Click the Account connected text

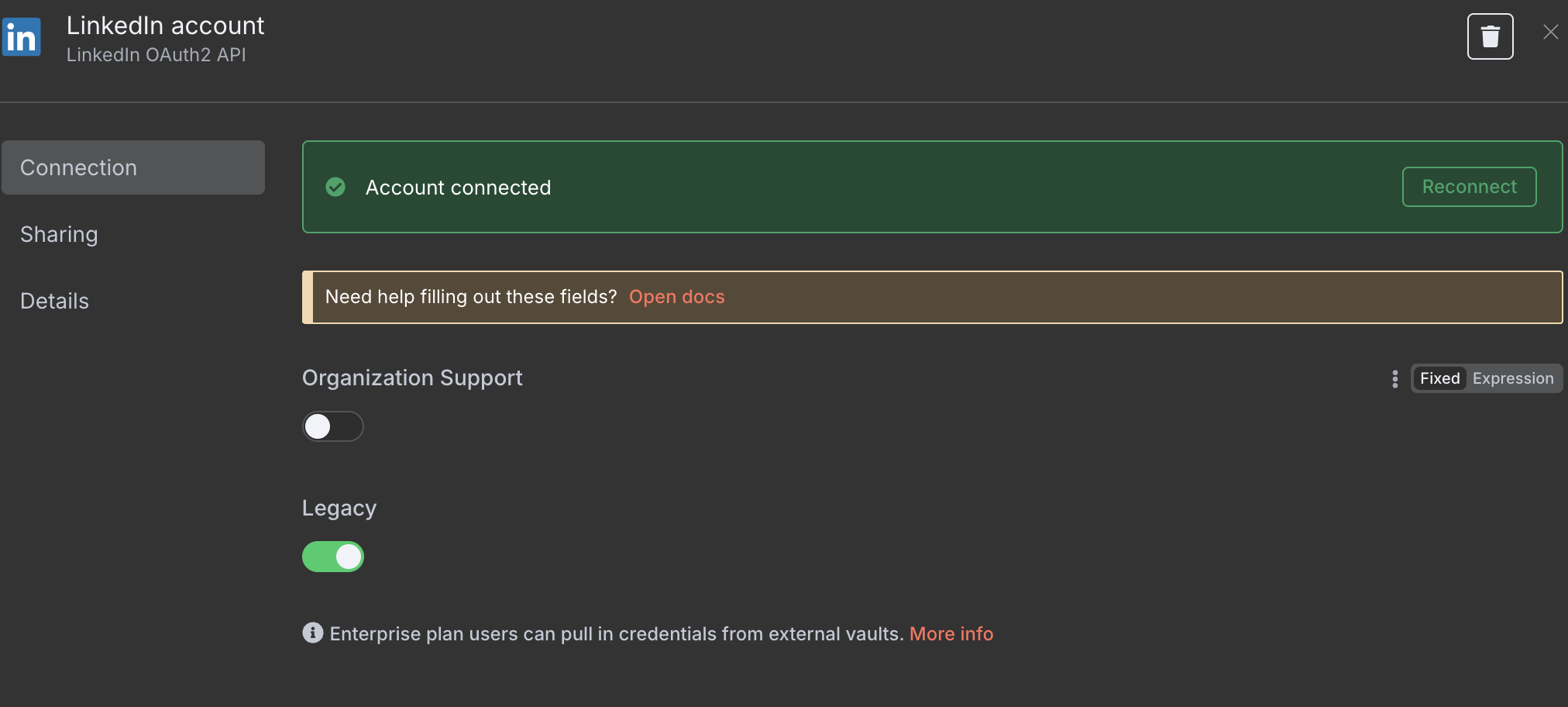458,188
